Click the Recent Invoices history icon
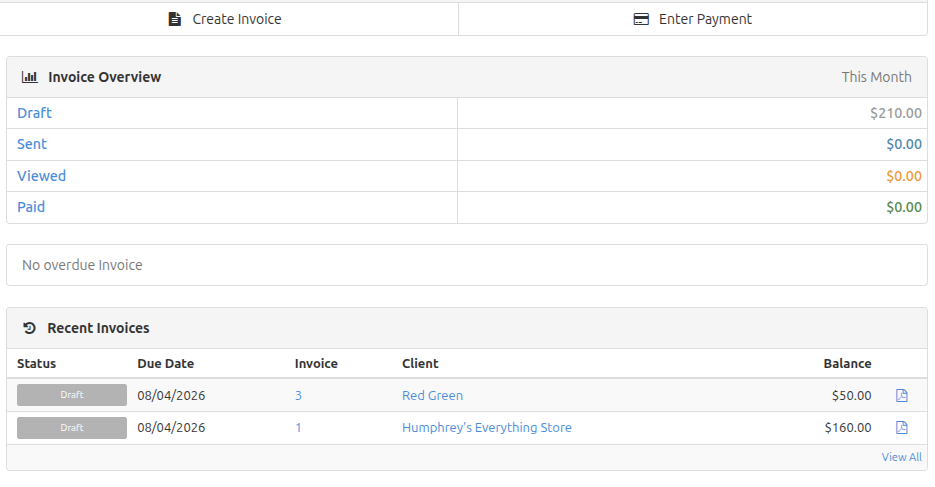 29,328
